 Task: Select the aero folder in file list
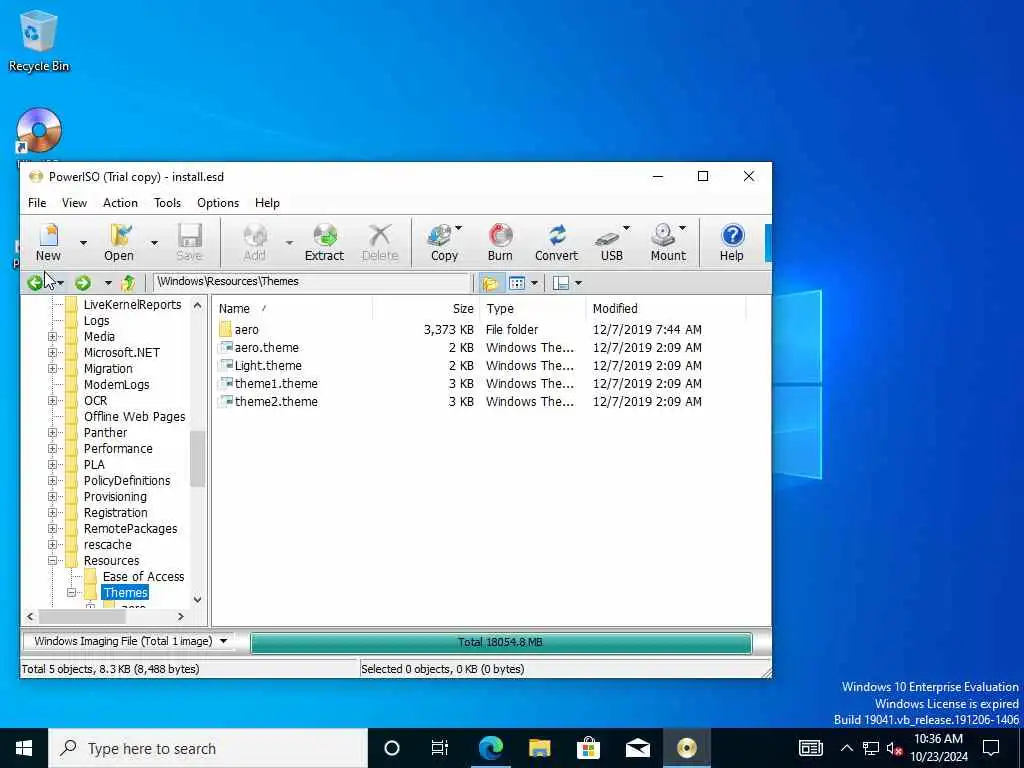click(x=247, y=330)
